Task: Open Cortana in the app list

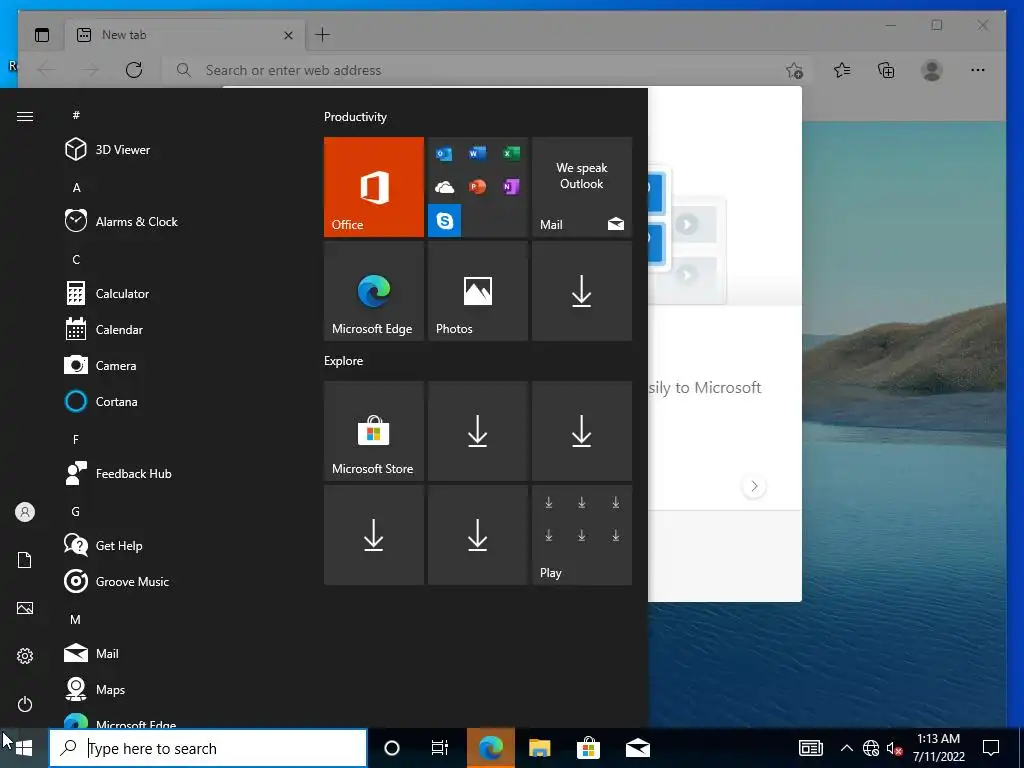Action: tap(176, 402)
